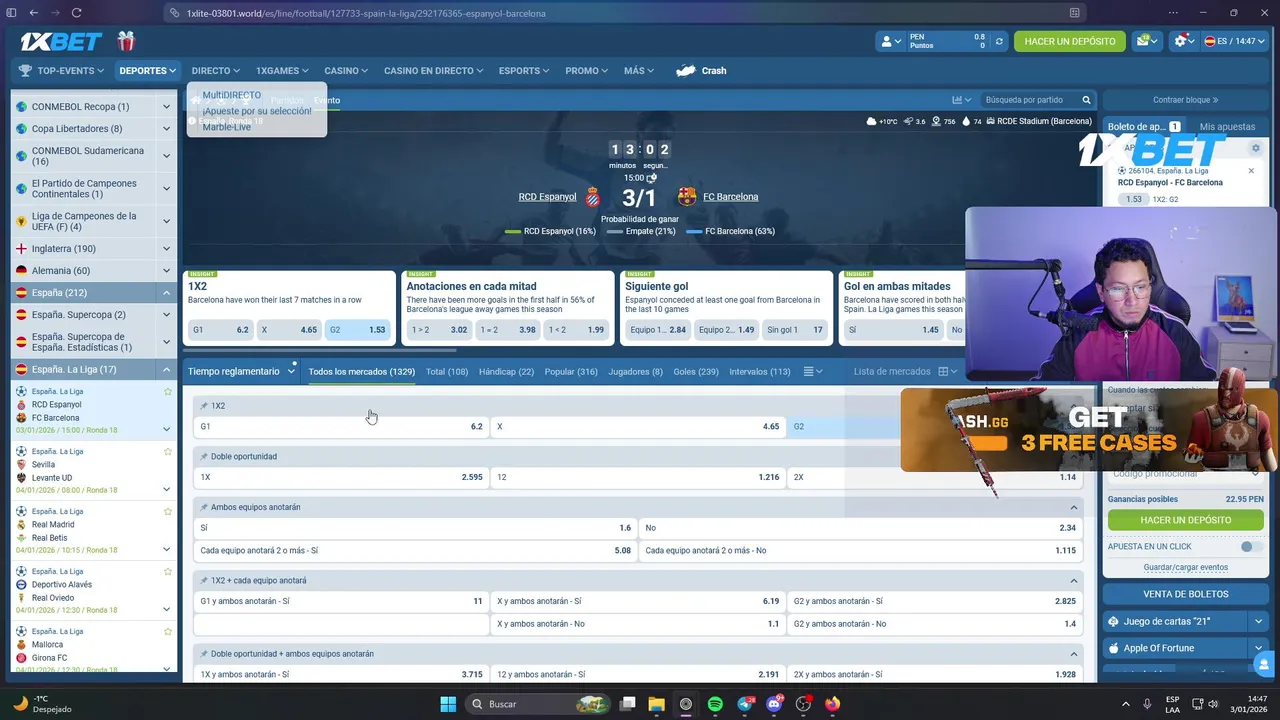Toggle APUESTA EN UN CLICK switch
Viewport: 1280px width, 720px height.
1250,547
